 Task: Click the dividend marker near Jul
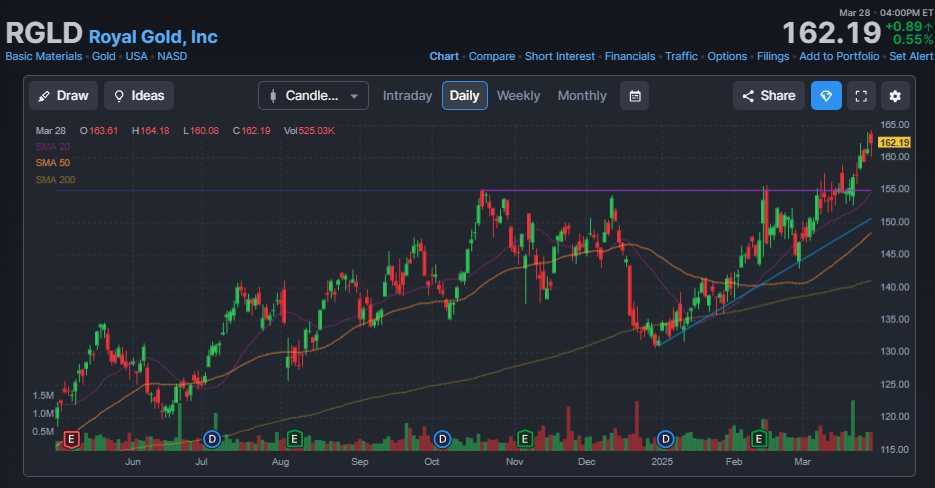pos(212,440)
